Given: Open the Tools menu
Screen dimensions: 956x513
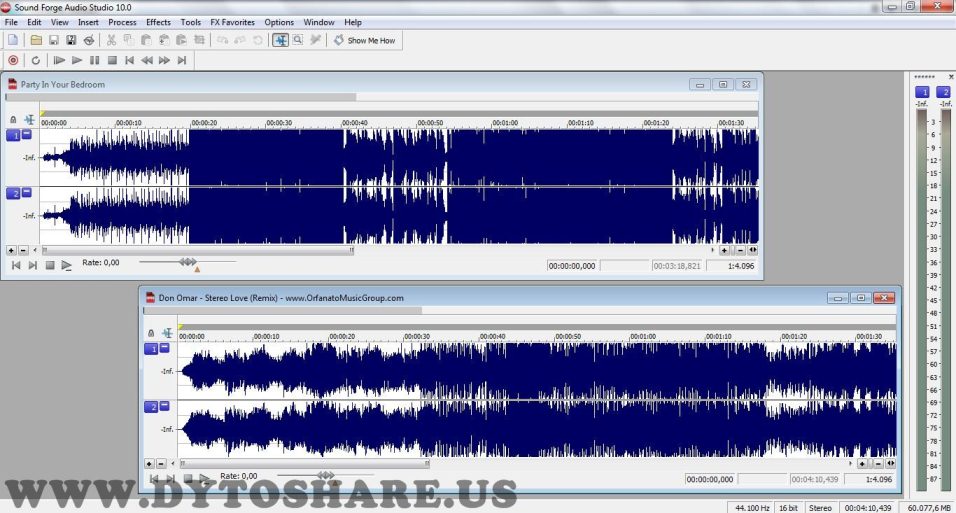Looking at the screenshot, I should 190,22.
